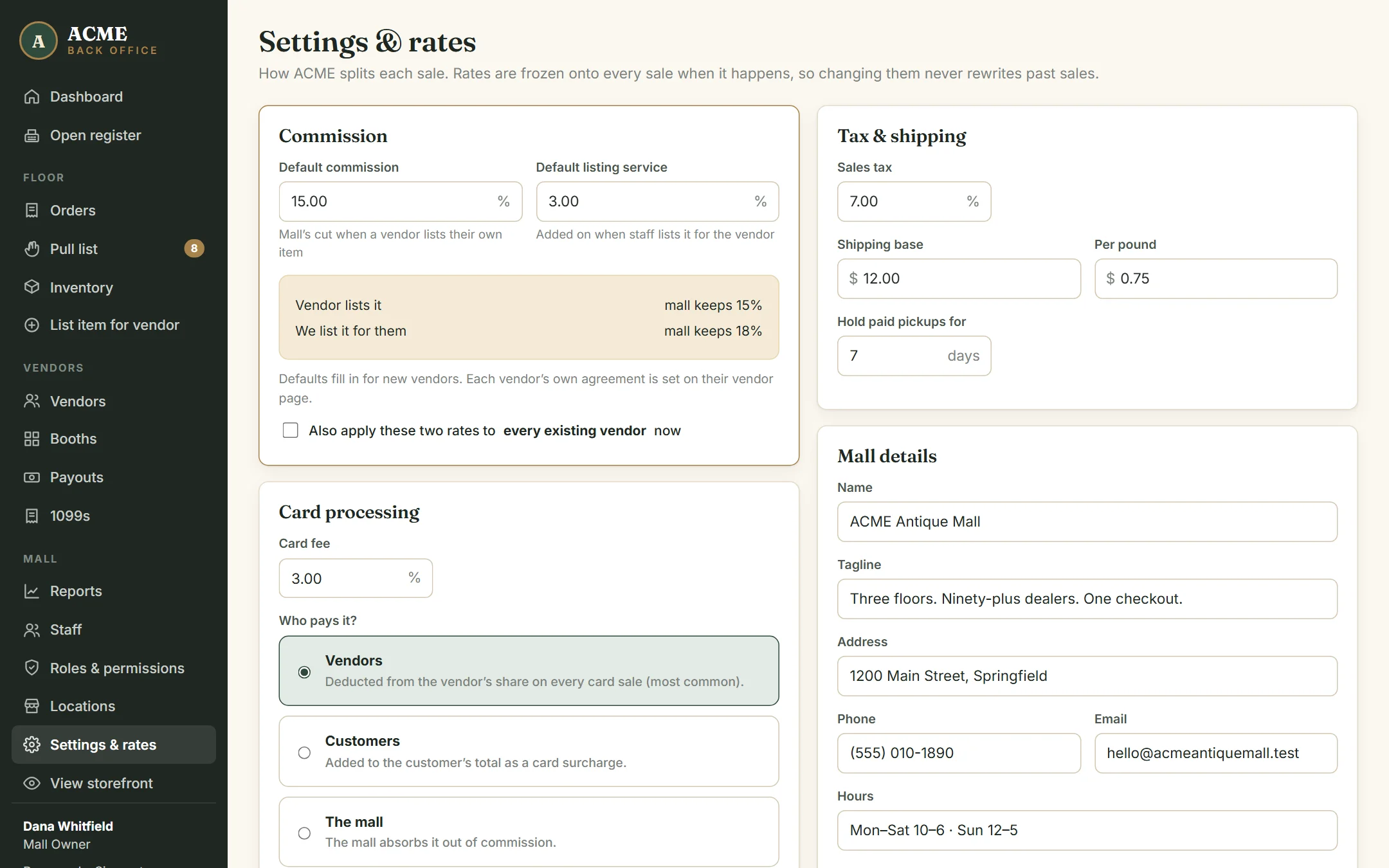Check apply rates to every existing vendor
Screen dimensions: 1389x868
coord(291,430)
